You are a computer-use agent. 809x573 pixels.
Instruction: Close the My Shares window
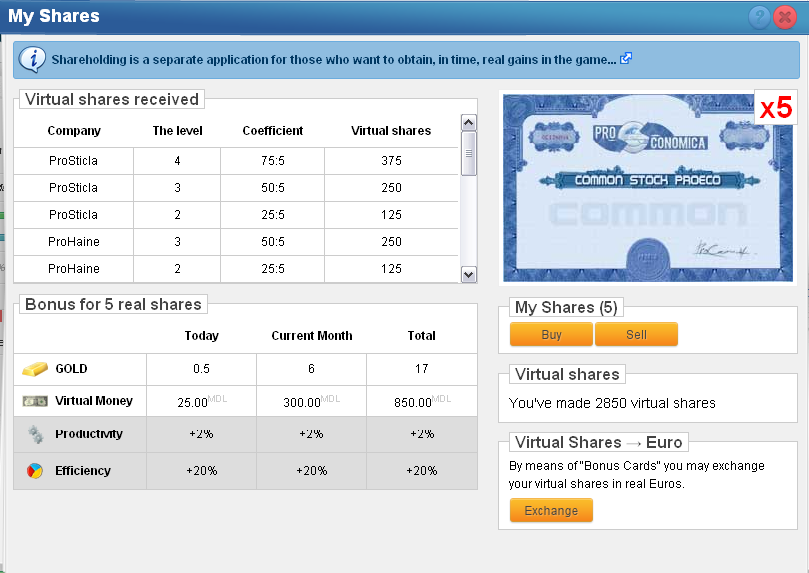click(x=785, y=18)
